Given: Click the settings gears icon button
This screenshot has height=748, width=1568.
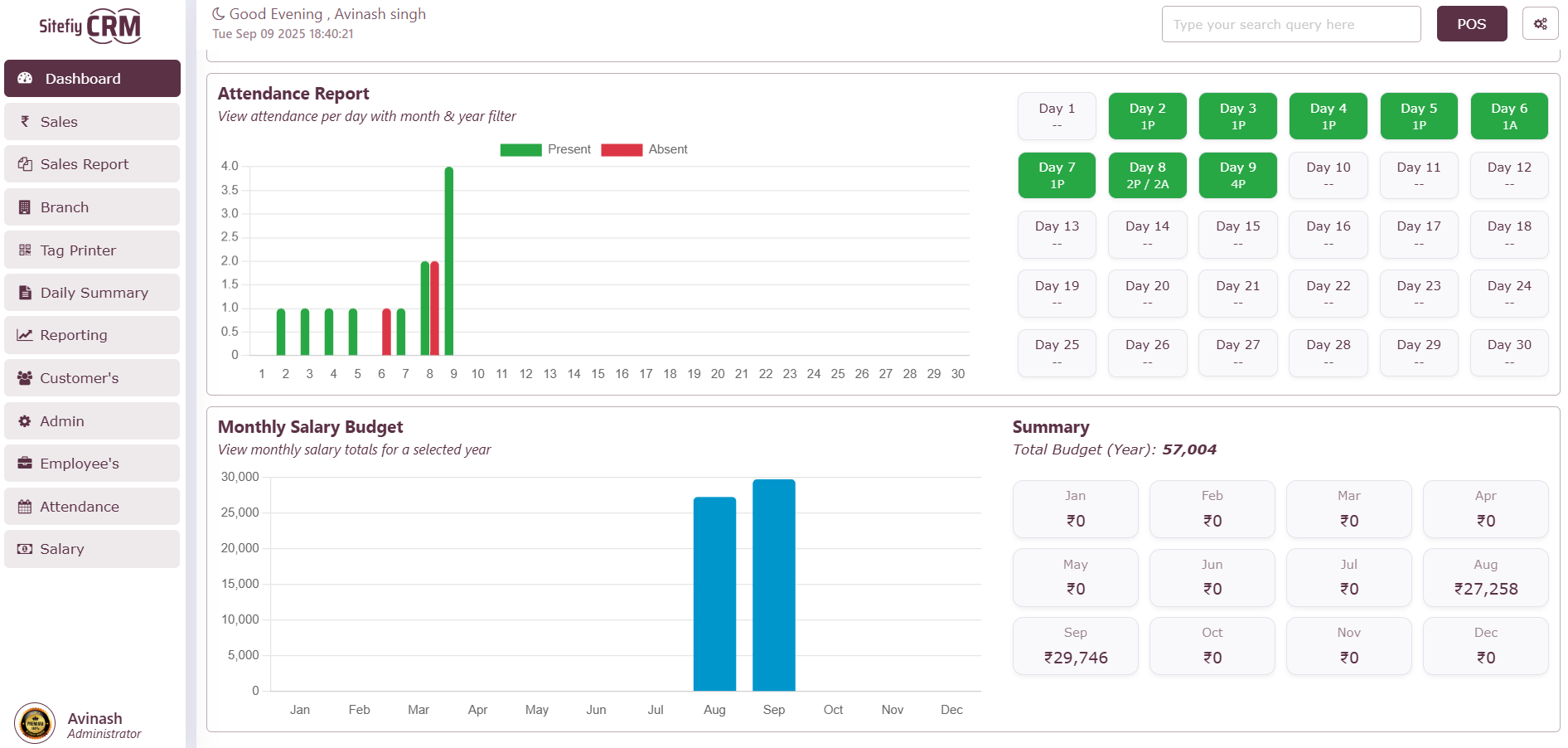Looking at the screenshot, I should pos(1540,24).
